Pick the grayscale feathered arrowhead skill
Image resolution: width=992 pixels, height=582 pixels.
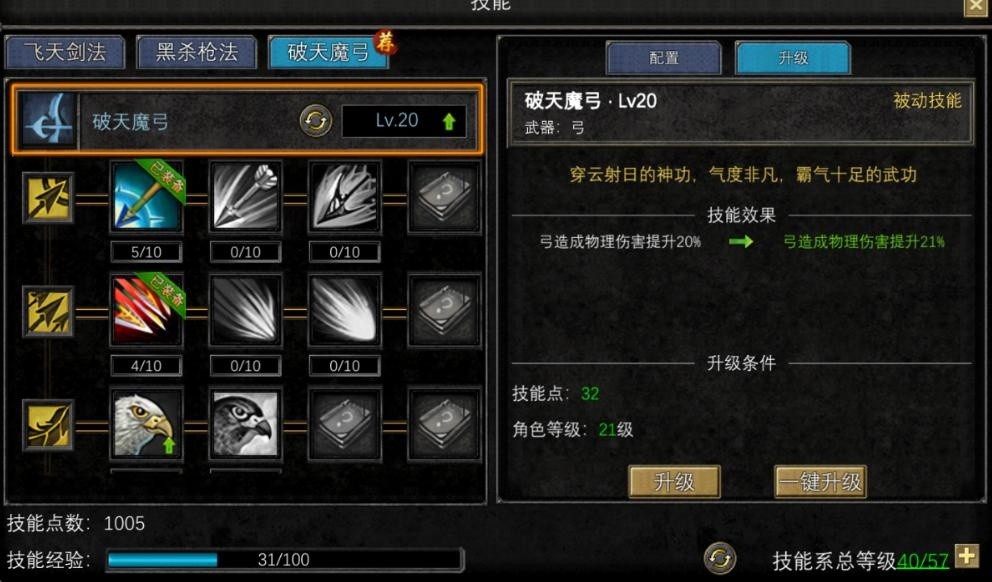click(345, 197)
